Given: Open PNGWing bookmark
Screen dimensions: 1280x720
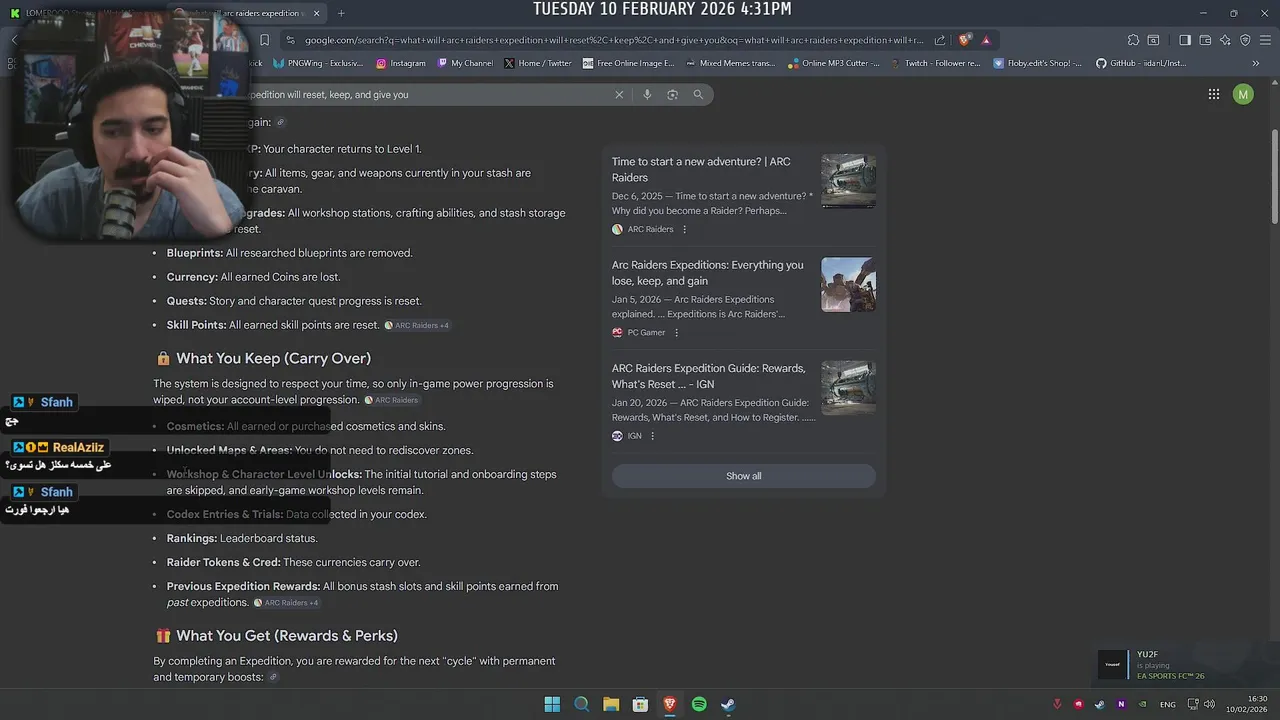Looking at the screenshot, I should tap(319, 63).
